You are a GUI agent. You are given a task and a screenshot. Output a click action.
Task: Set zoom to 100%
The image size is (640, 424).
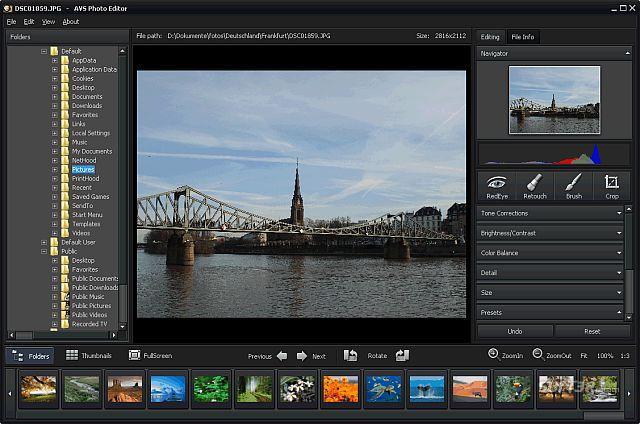pyautogui.click(x=605, y=356)
